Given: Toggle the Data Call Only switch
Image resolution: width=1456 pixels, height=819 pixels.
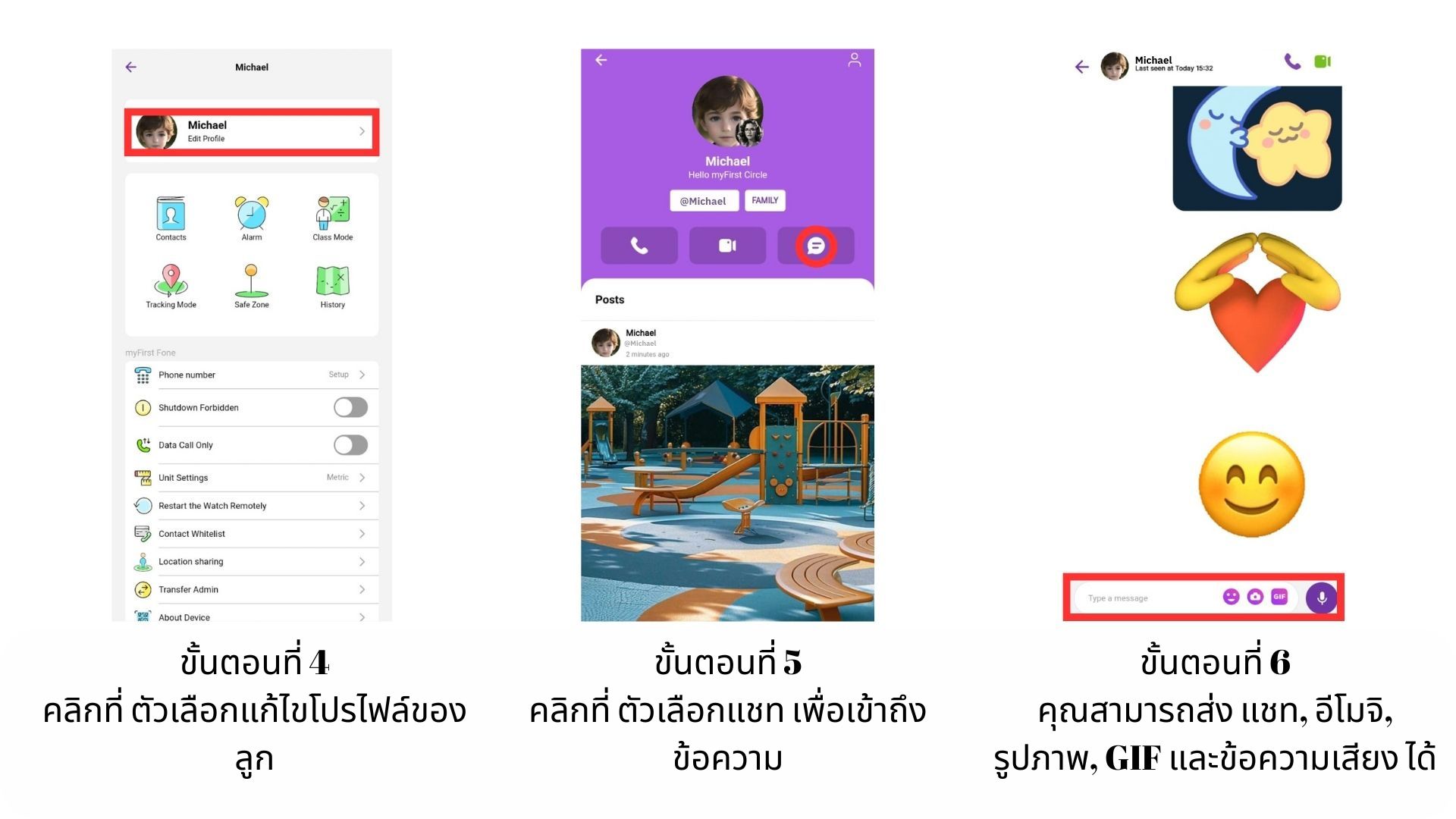Looking at the screenshot, I should pyautogui.click(x=351, y=445).
